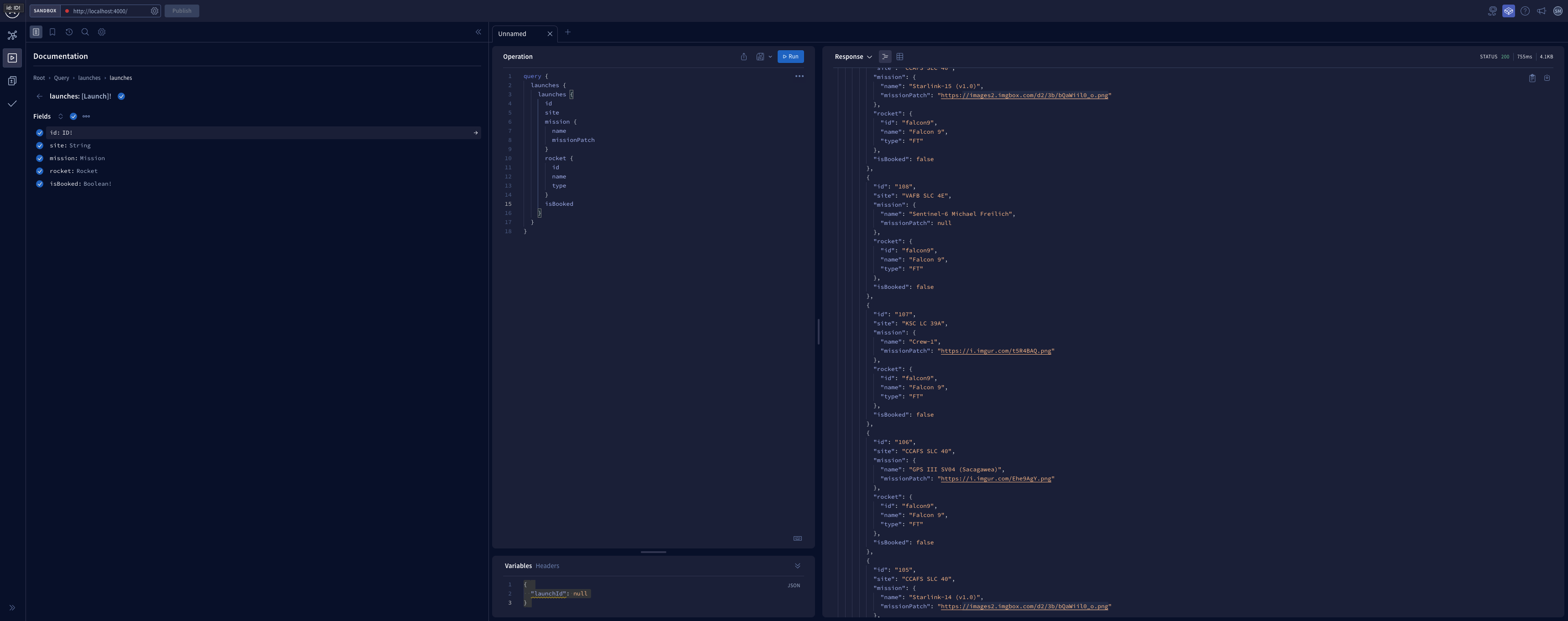Click the search magnifier icon in documentation panel

(x=85, y=32)
